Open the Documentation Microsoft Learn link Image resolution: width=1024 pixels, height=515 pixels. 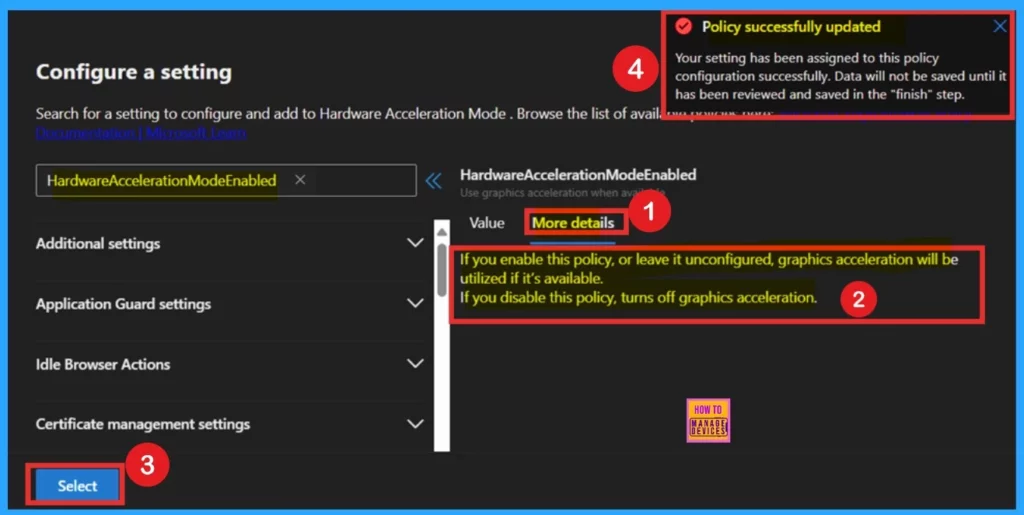[141, 133]
